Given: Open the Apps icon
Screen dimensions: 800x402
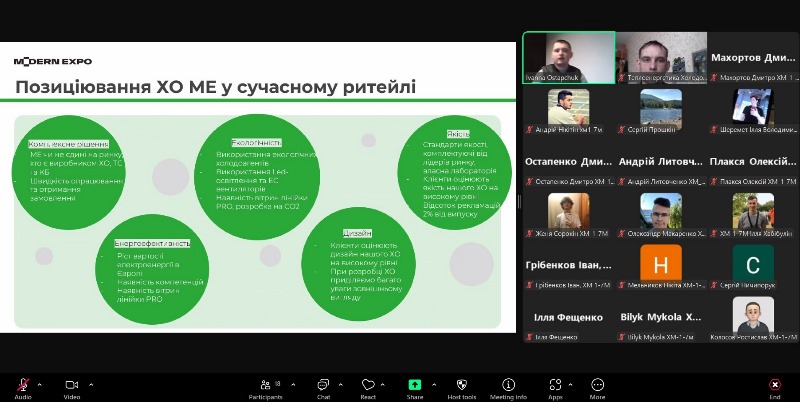Looking at the screenshot, I should coord(555,385).
